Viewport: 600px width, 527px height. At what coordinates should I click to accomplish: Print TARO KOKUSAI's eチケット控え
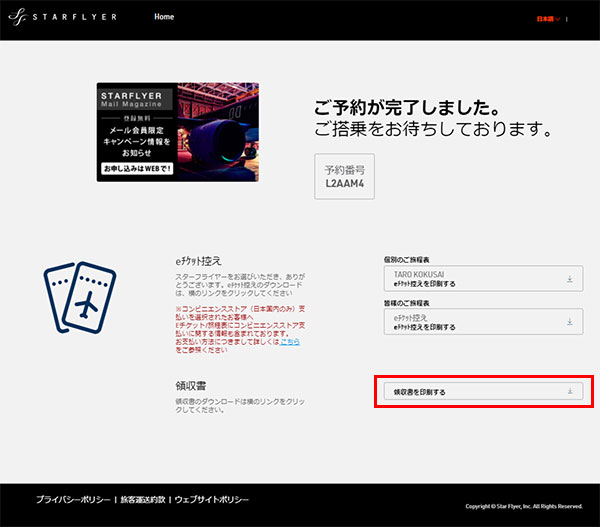(470, 279)
